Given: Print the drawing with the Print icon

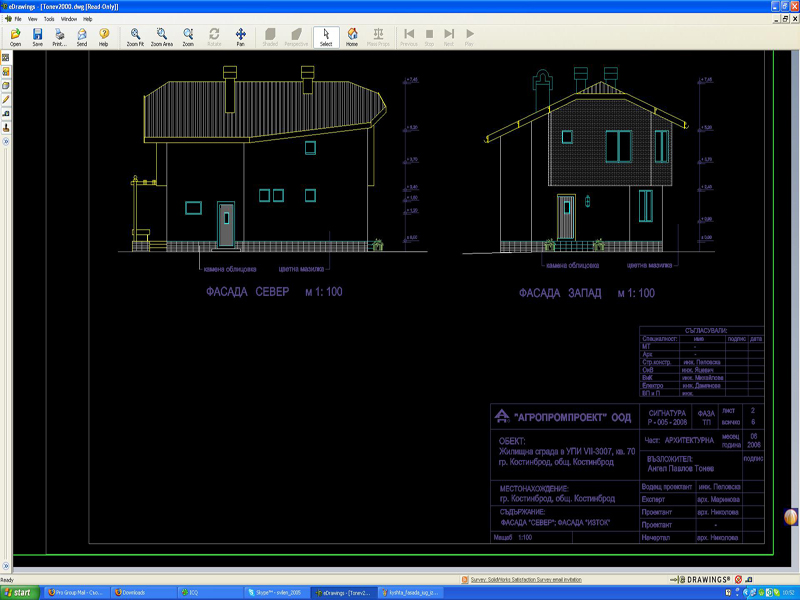Looking at the screenshot, I should pyautogui.click(x=59, y=37).
